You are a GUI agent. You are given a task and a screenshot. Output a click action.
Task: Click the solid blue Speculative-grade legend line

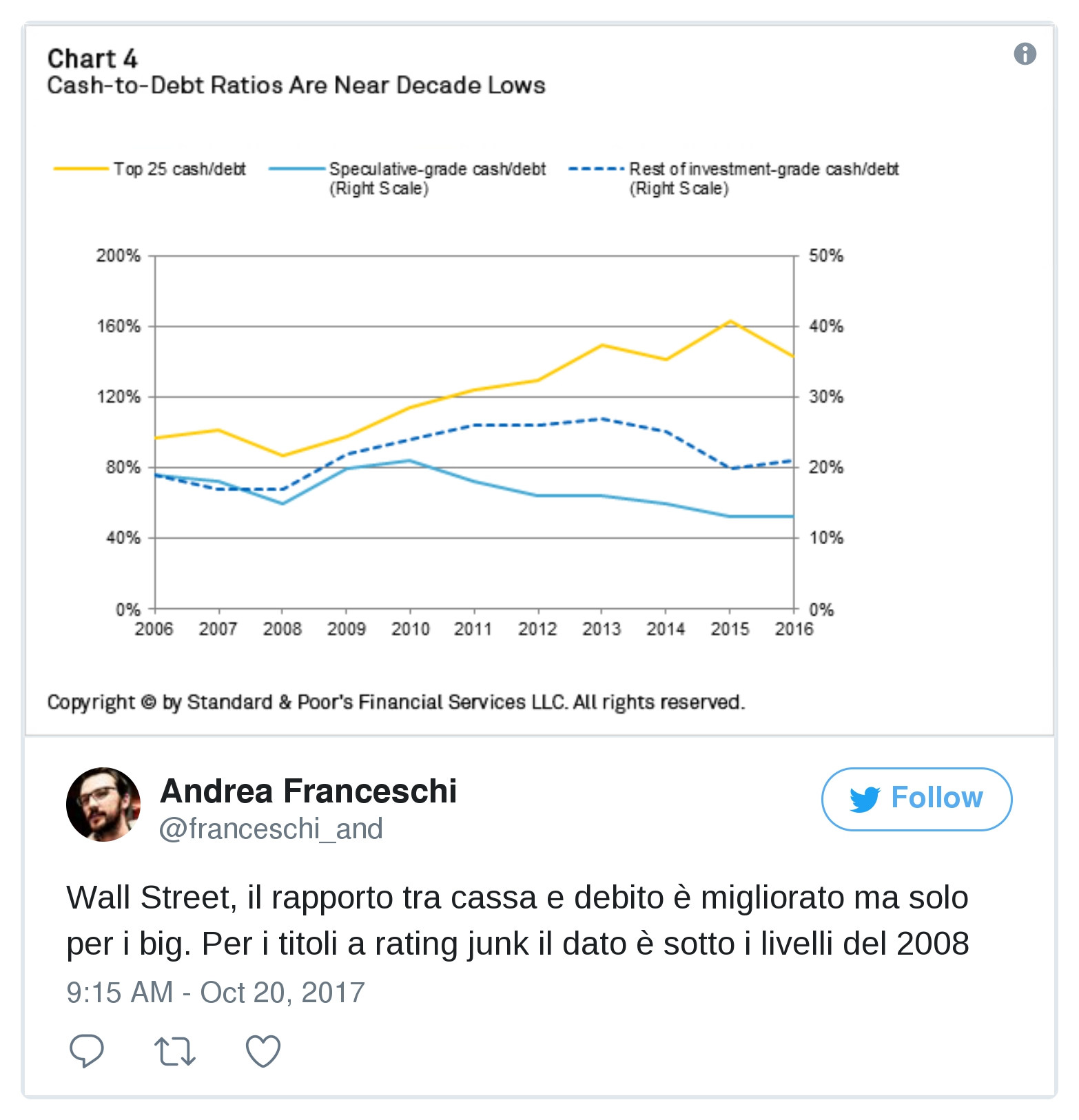click(296, 169)
